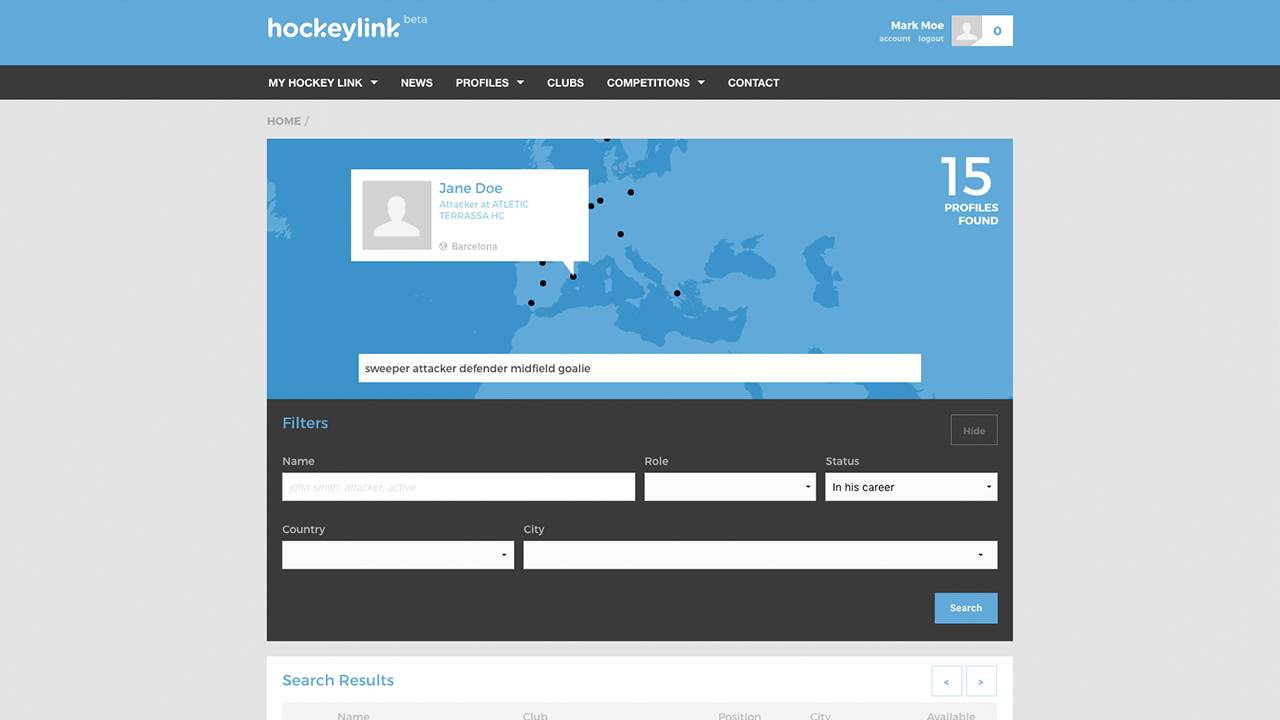Open the Country dropdown
The width and height of the screenshot is (1280, 720).
(x=398, y=555)
